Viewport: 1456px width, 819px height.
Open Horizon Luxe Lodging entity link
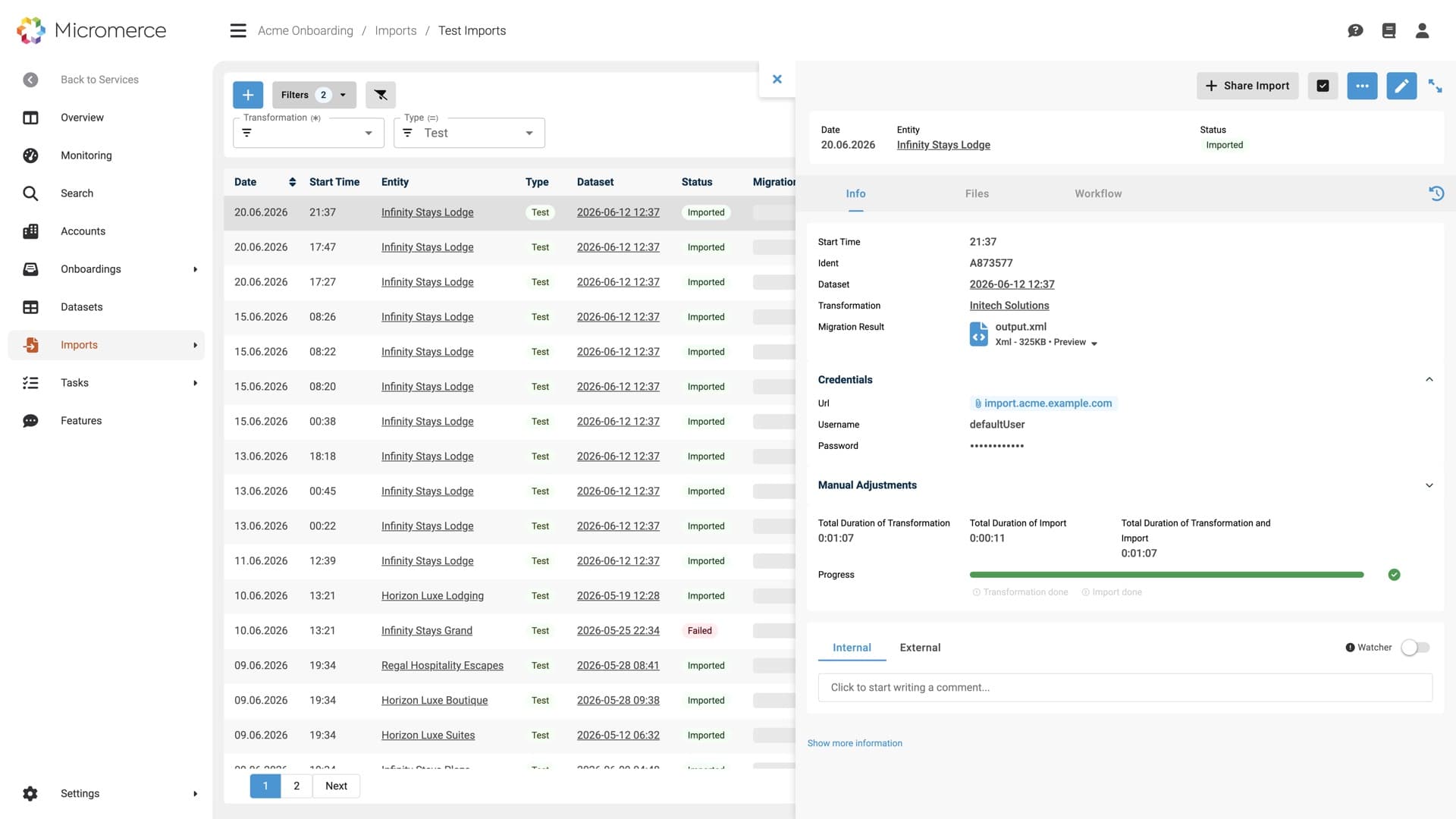pos(432,596)
